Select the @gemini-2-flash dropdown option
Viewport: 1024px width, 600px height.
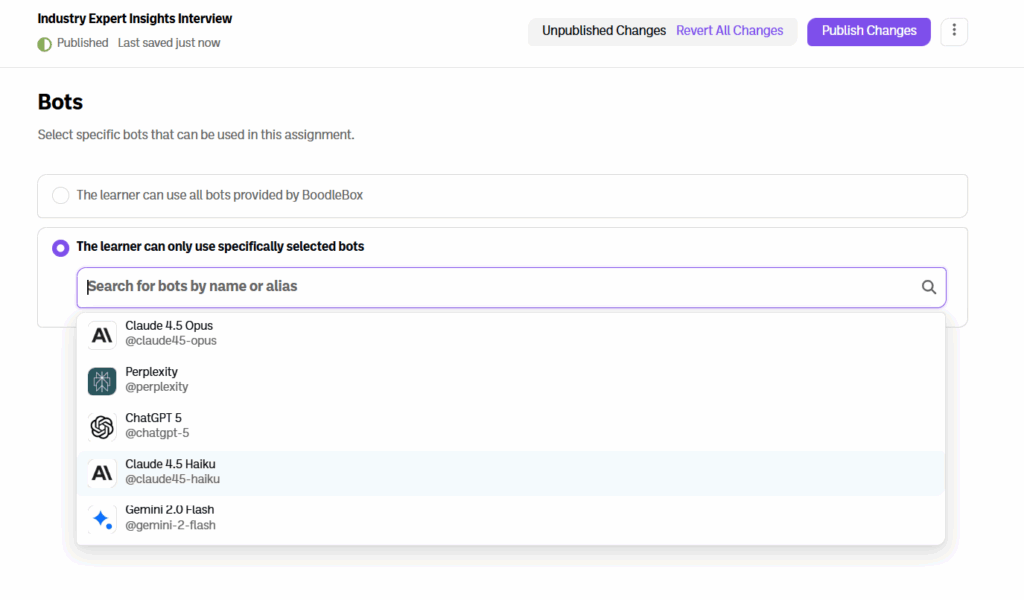point(170,525)
